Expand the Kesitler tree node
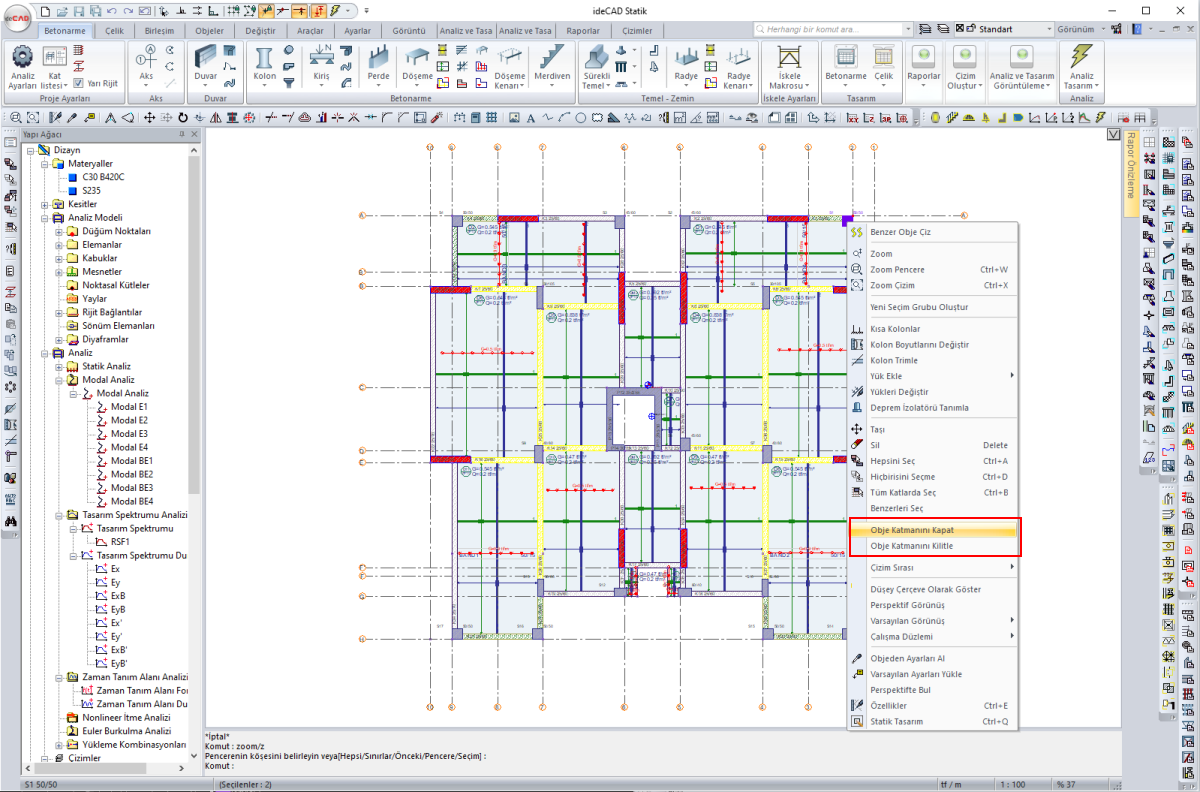The height and width of the screenshot is (792, 1200). tap(45, 204)
